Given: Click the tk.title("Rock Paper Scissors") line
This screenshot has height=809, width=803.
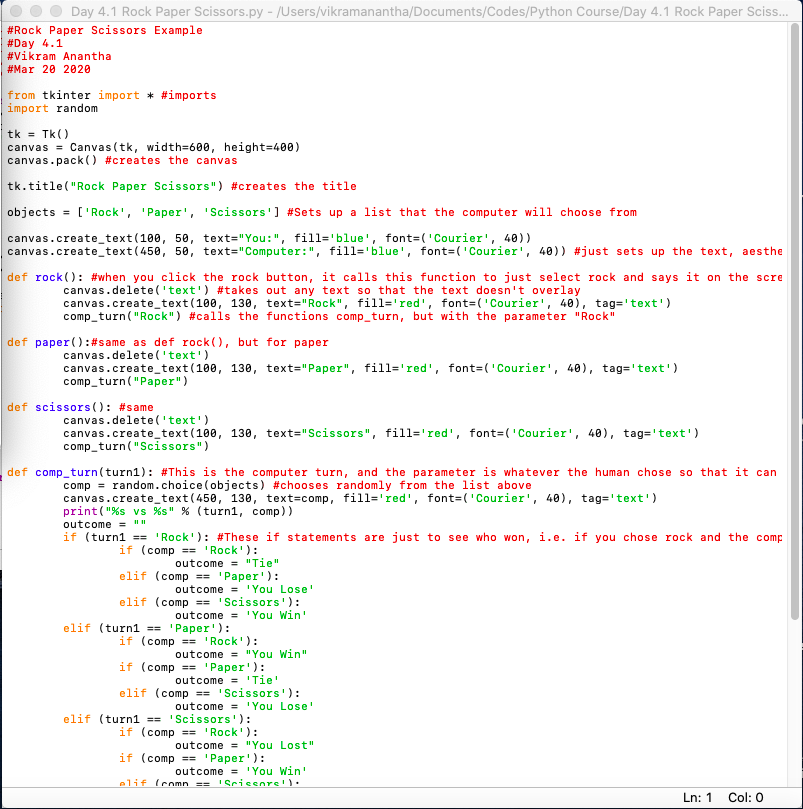Looking at the screenshot, I should (x=182, y=186).
